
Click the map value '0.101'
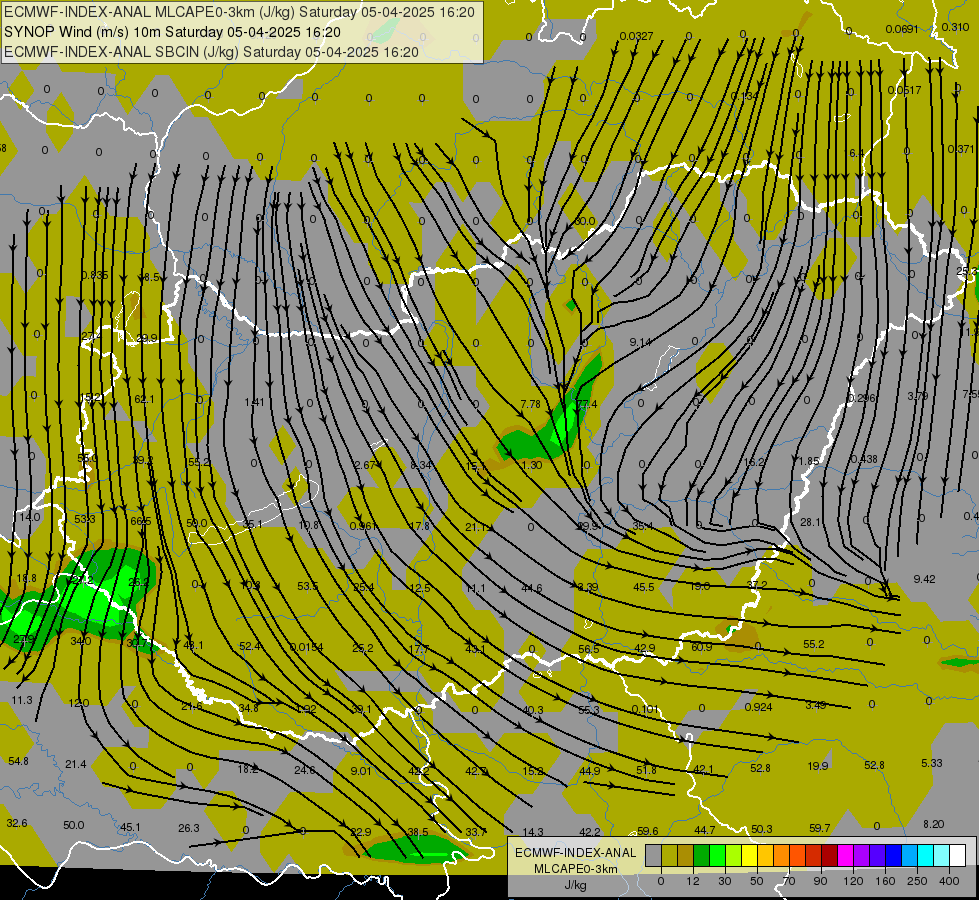[645, 709]
